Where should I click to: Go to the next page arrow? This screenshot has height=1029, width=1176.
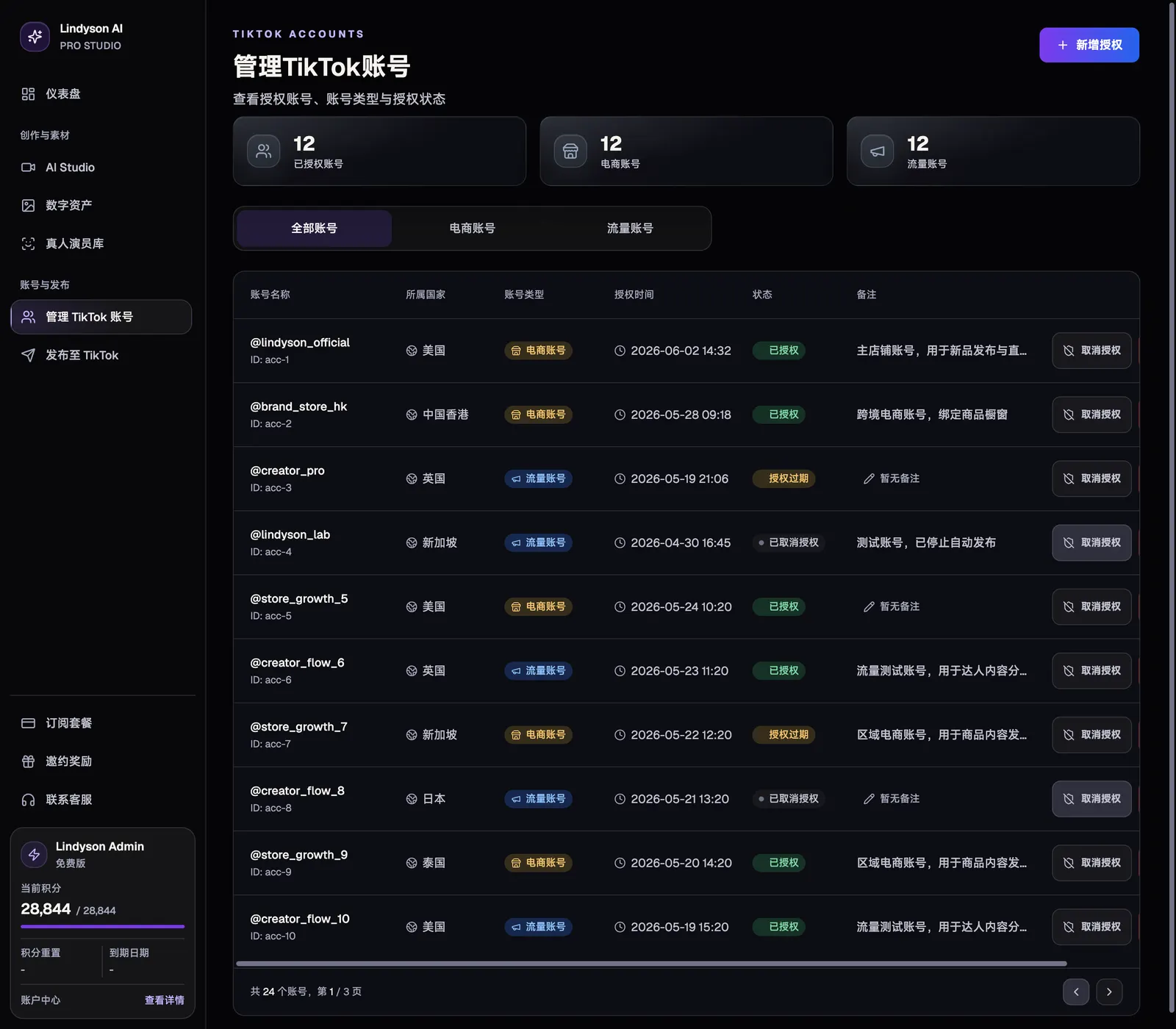coord(1109,992)
